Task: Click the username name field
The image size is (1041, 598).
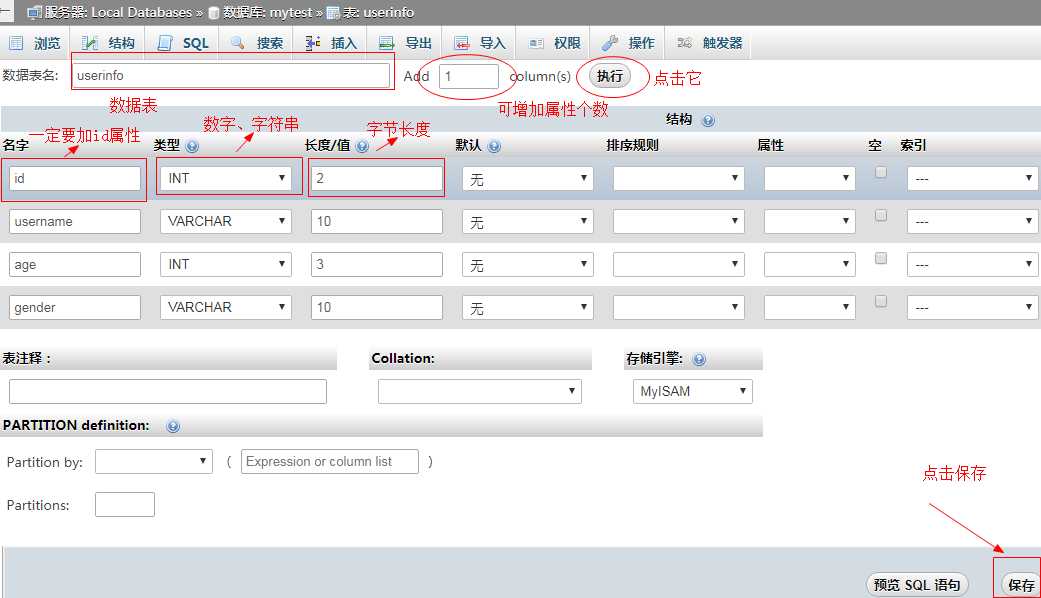Action: (74, 221)
